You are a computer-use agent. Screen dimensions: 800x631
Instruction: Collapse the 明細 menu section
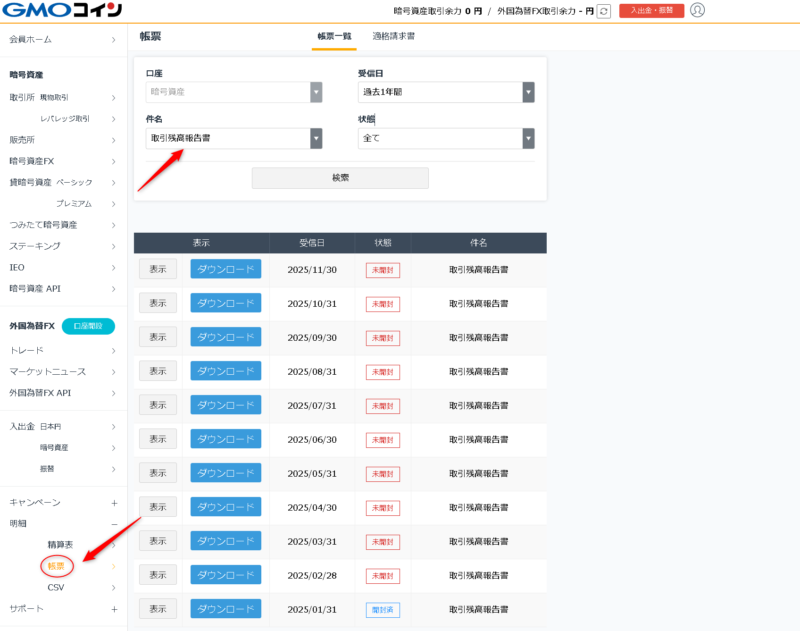point(114,523)
